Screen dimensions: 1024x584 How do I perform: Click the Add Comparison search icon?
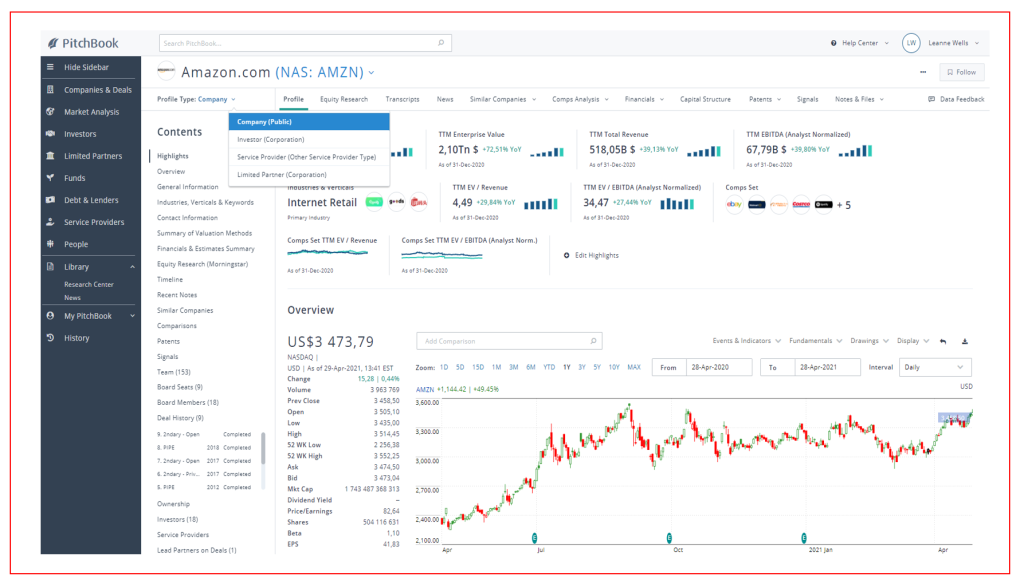tap(593, 341)
